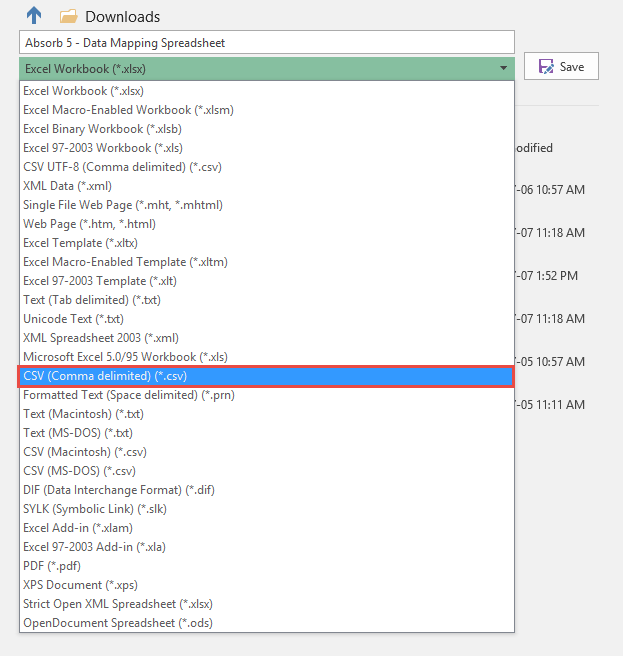Click the Downloads folder icon

(68, 17)
